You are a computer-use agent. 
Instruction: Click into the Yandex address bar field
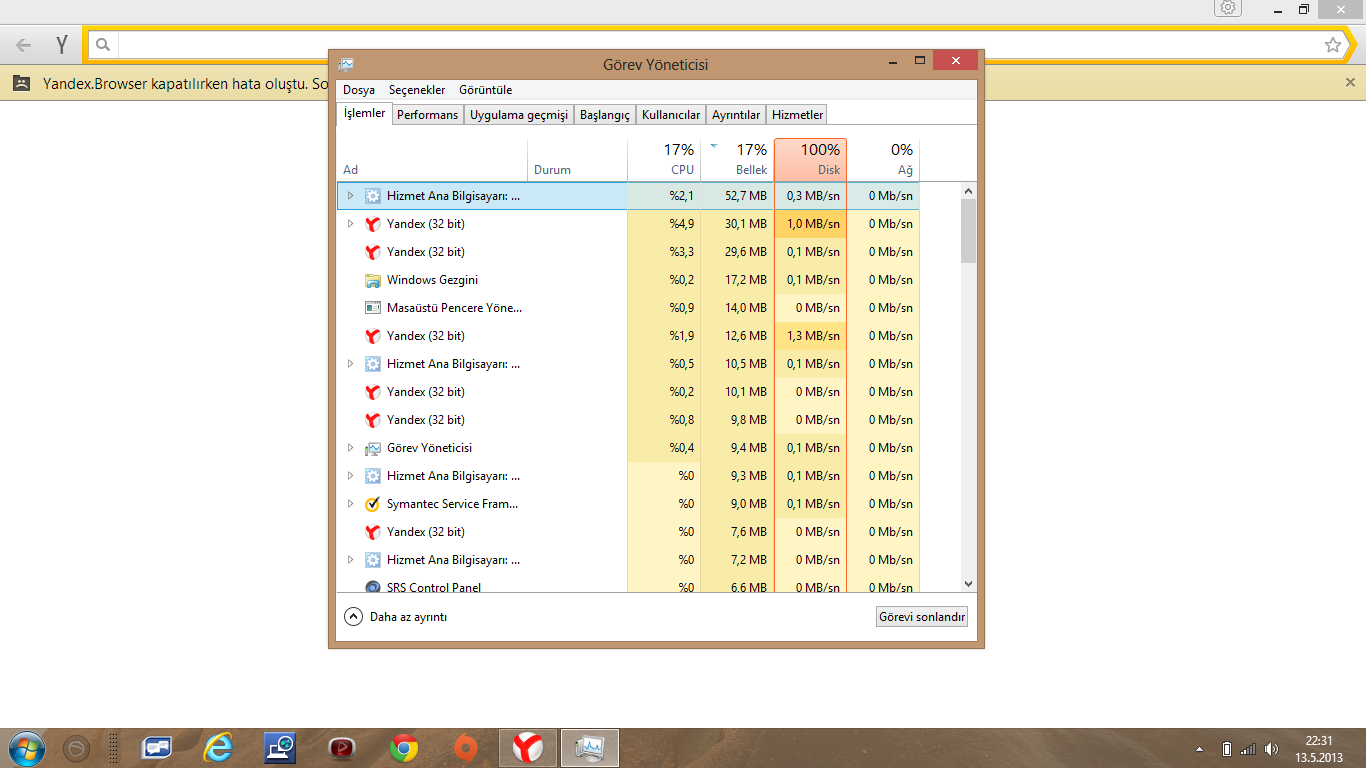720,45
